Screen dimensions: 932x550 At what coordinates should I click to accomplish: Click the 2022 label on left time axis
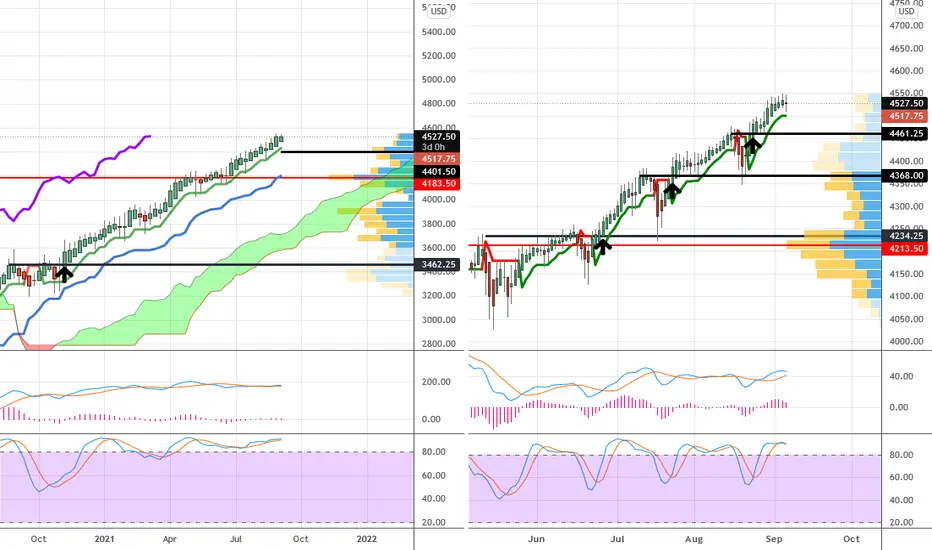coord(367,539)
